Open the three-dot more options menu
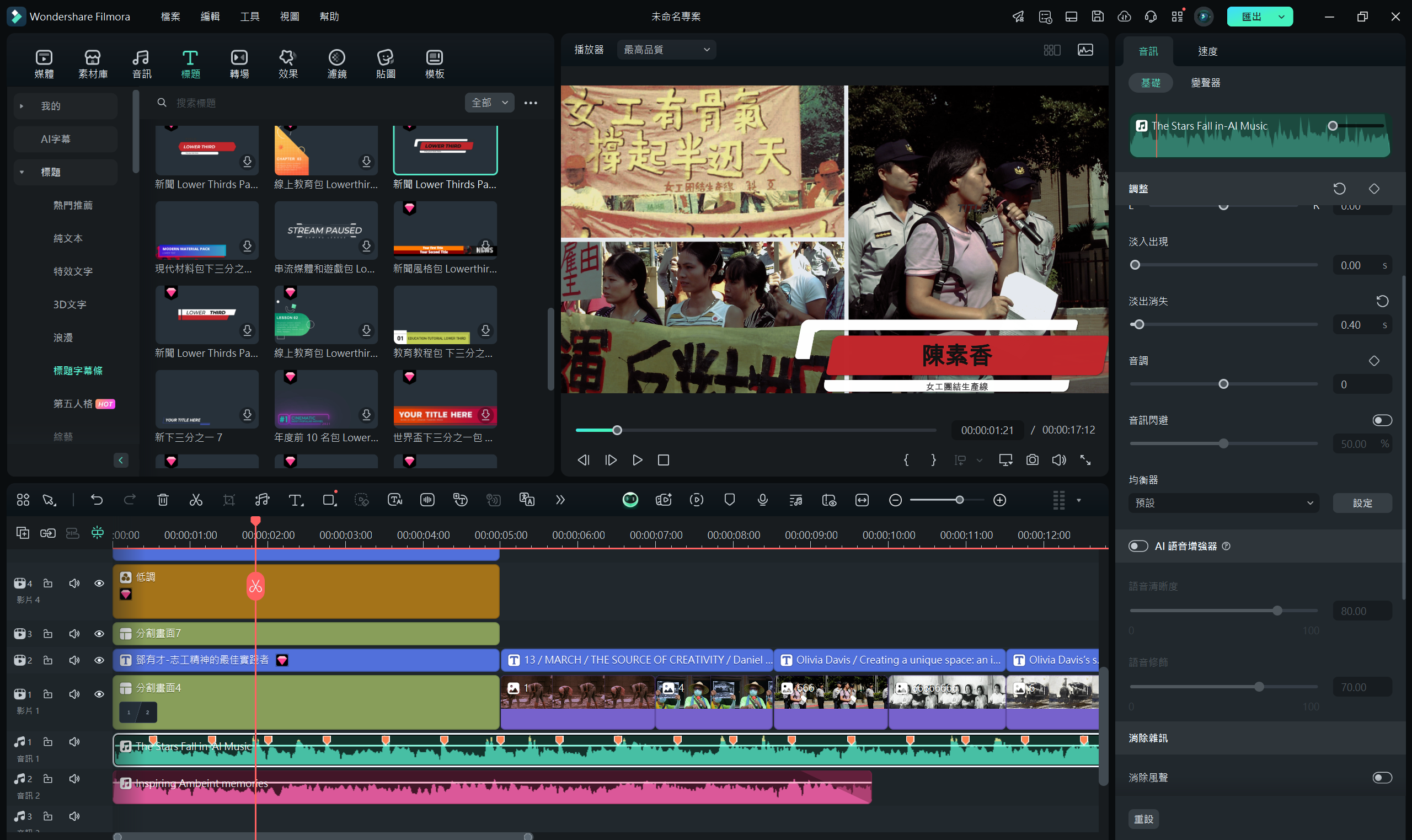1412x840 pixels. [x=531, y=103]
